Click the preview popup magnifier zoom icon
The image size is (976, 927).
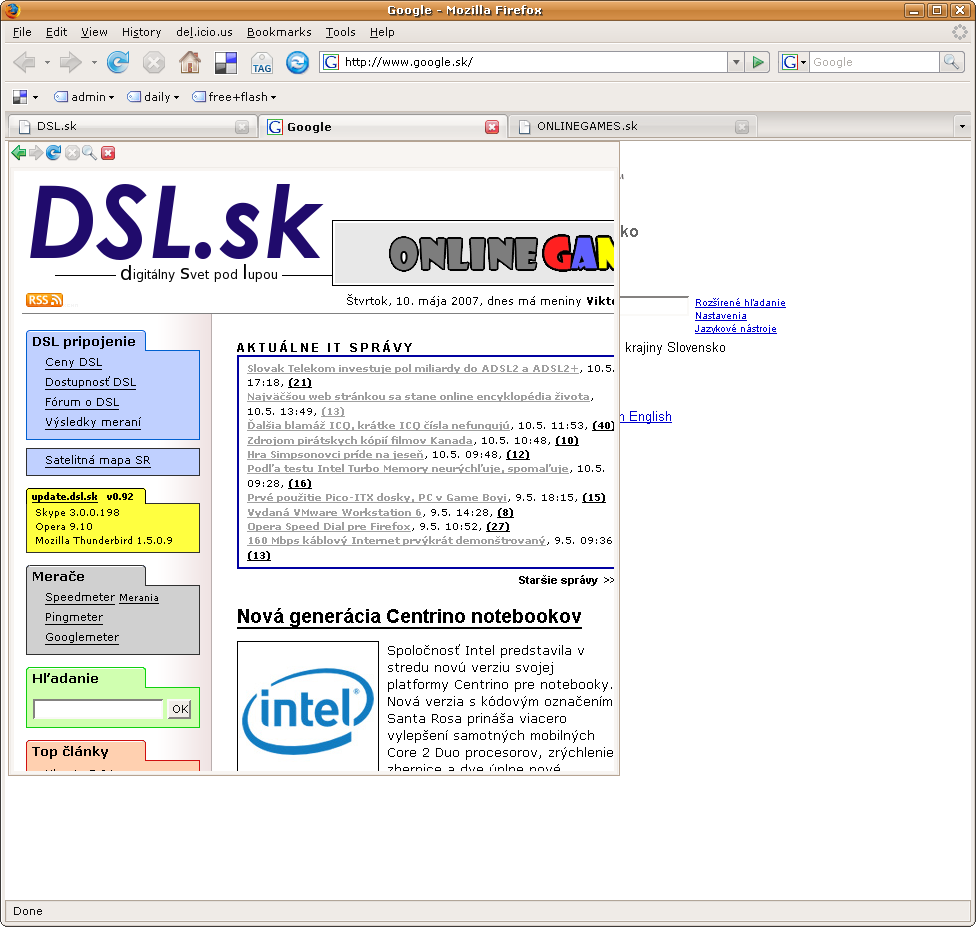pyautogui.click(x=90, y=153)
